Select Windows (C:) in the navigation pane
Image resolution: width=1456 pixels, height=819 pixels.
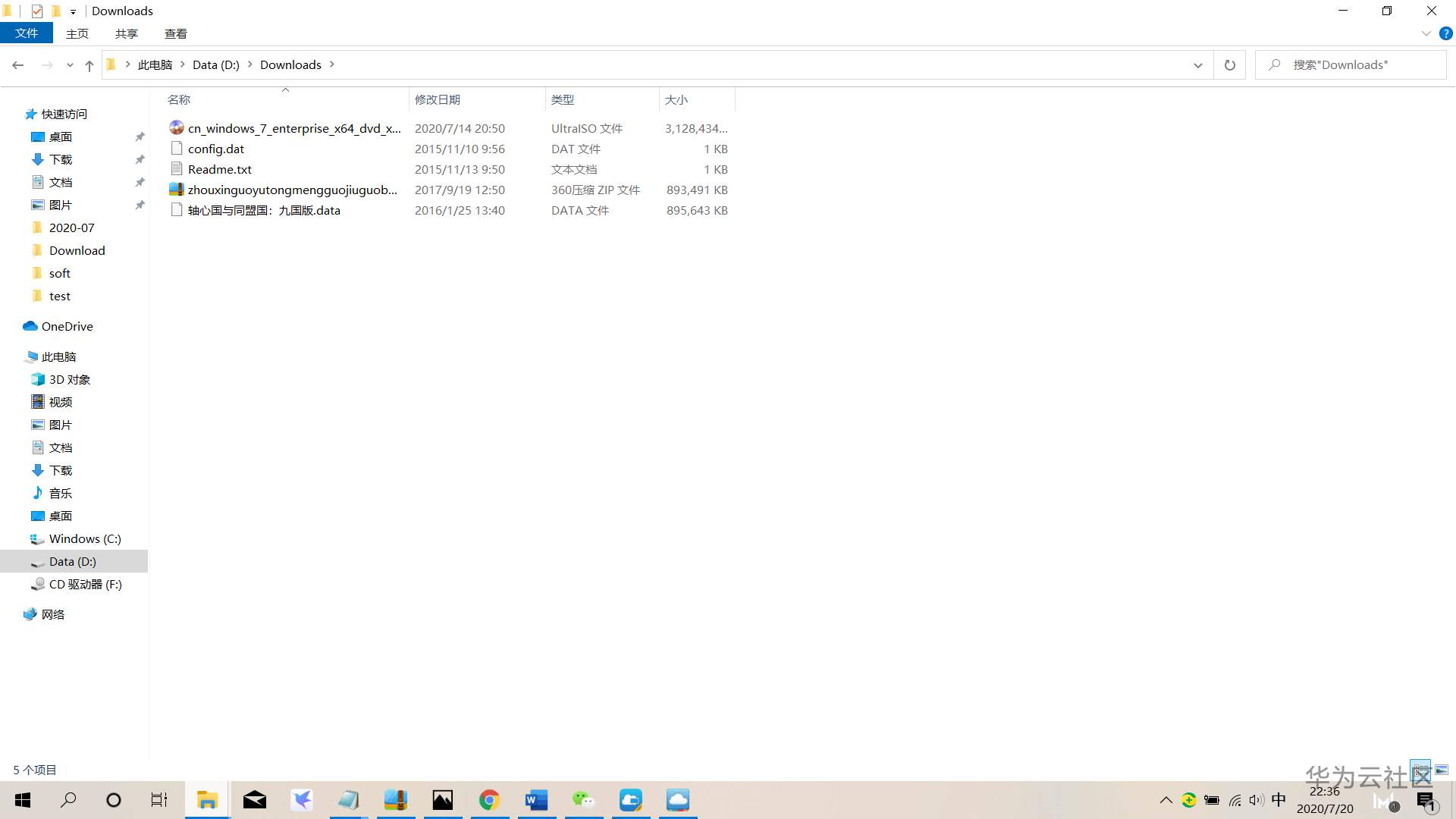coord(84,538)
